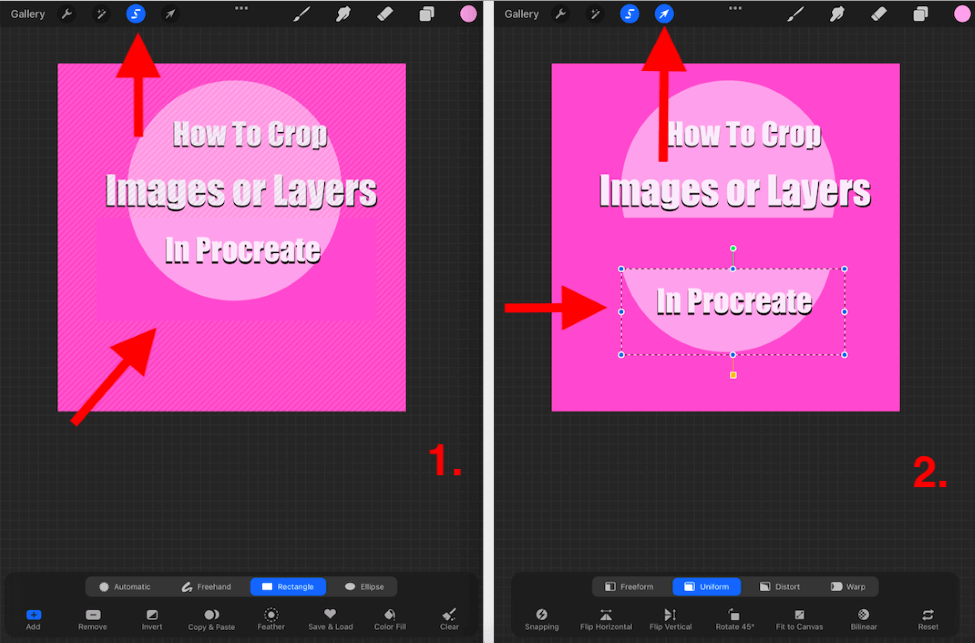Go back to the Gallery
Screen dimensions: 975x643
tap(27, 14)
